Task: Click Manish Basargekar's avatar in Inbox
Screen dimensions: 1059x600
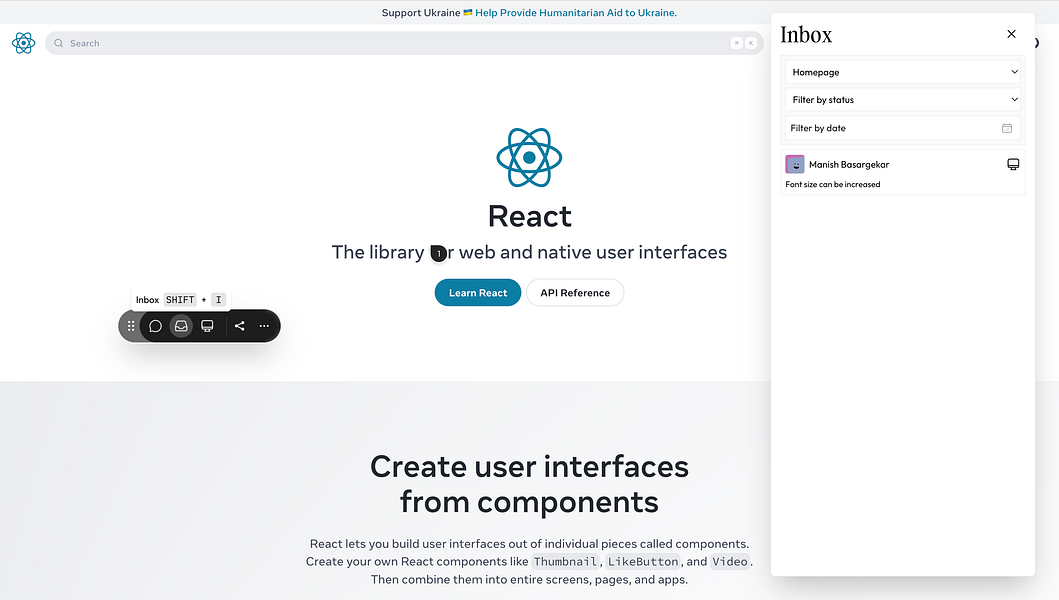Action: pos(795,164)
